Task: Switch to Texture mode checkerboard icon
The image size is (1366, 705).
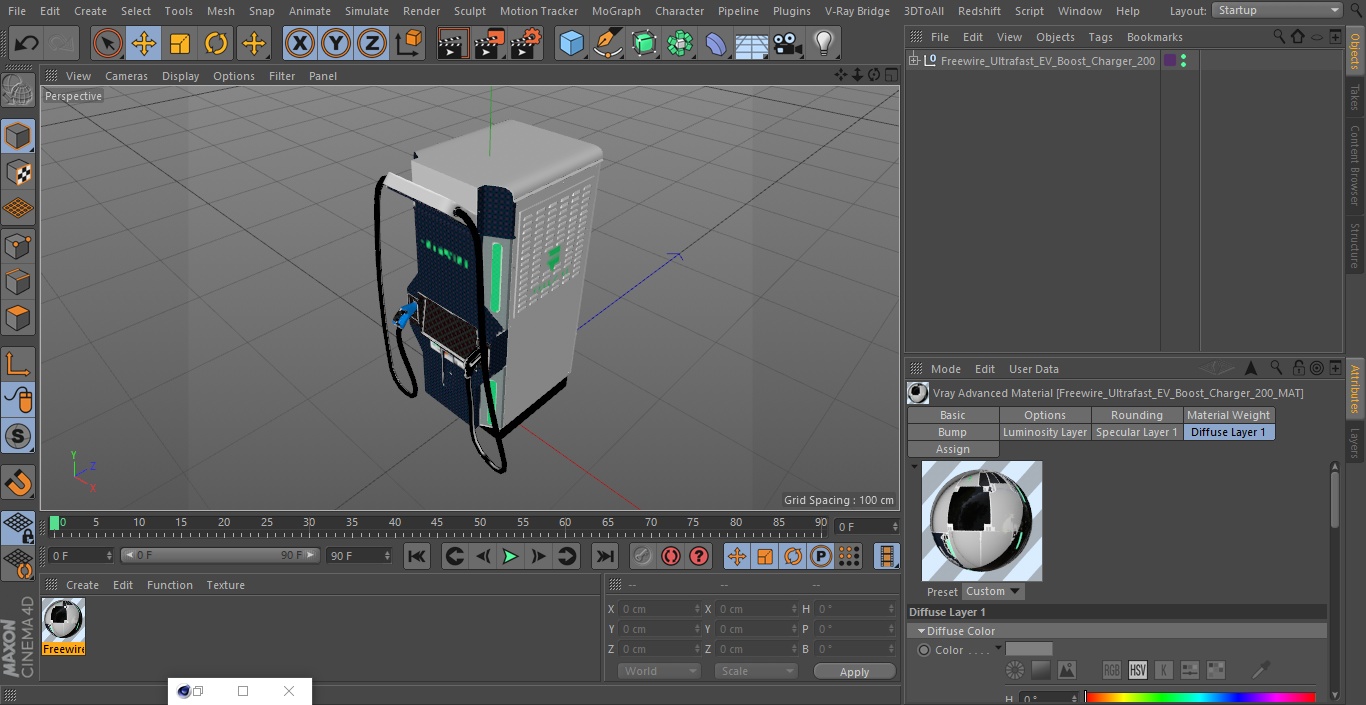Action: [x=18, y=173]
